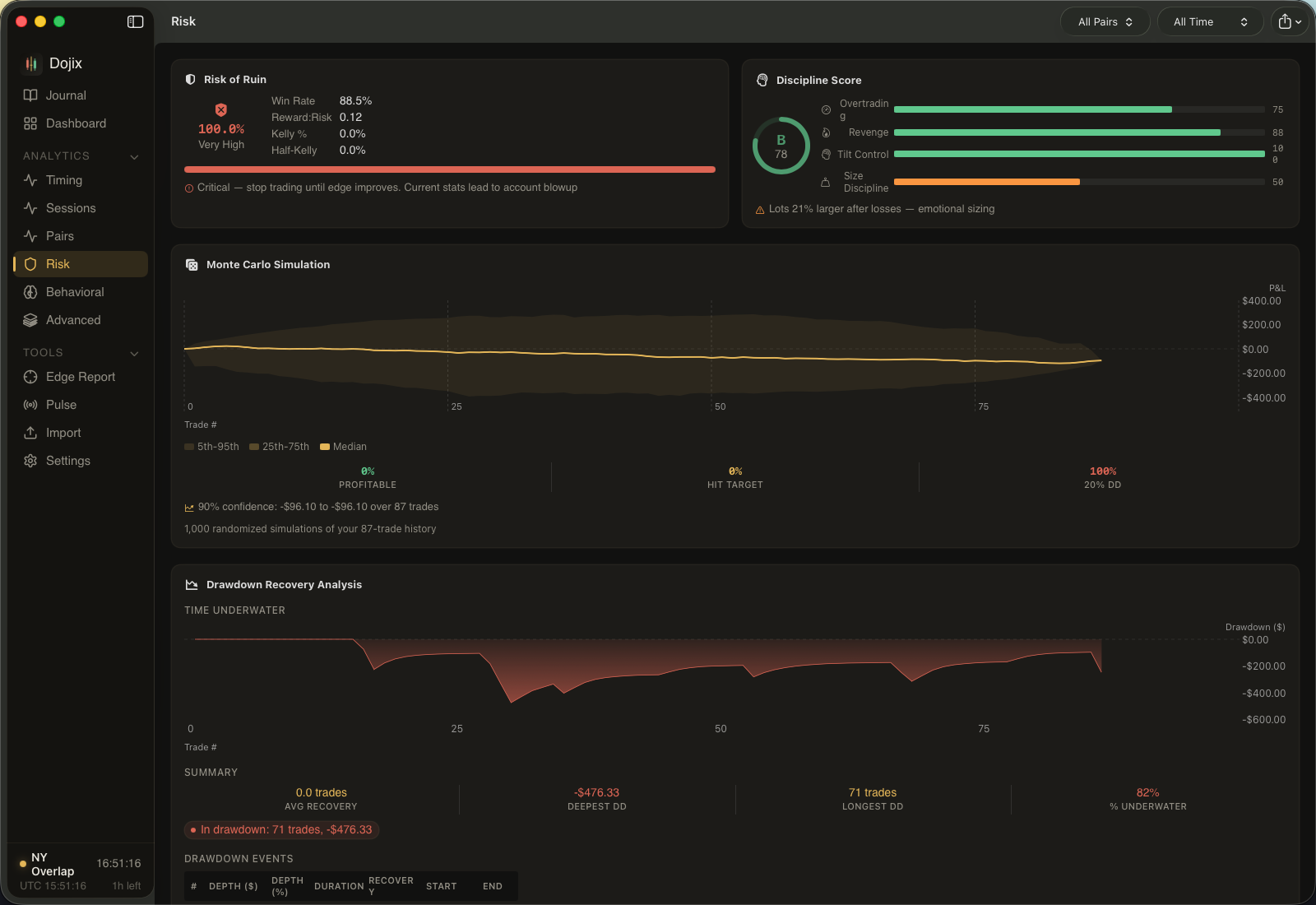Image resolution: width=1316 pixels, height=905 pixels.
Task: Open the Behavioral analytics section
Action: [x=74, y=292]
